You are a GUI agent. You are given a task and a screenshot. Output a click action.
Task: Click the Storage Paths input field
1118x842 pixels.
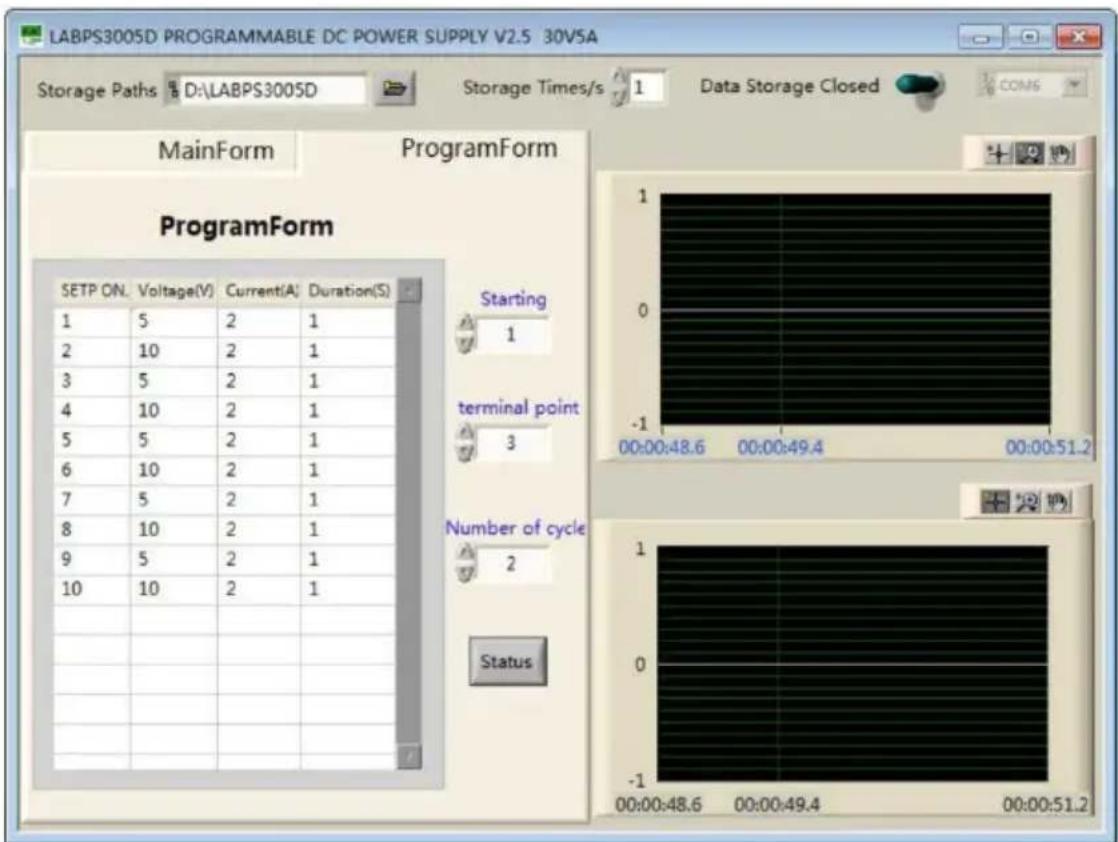[274, 90]
